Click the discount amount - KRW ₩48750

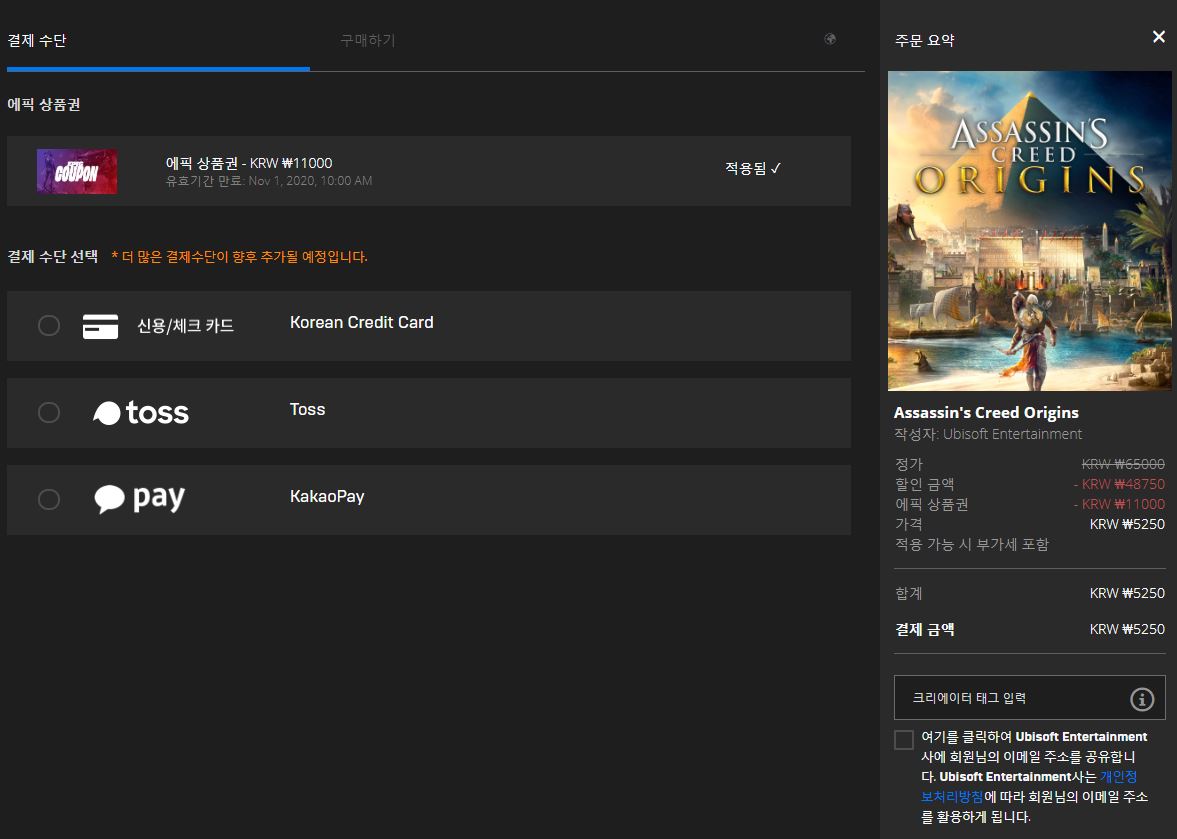pyautogui.click(x=1119, y=485)
